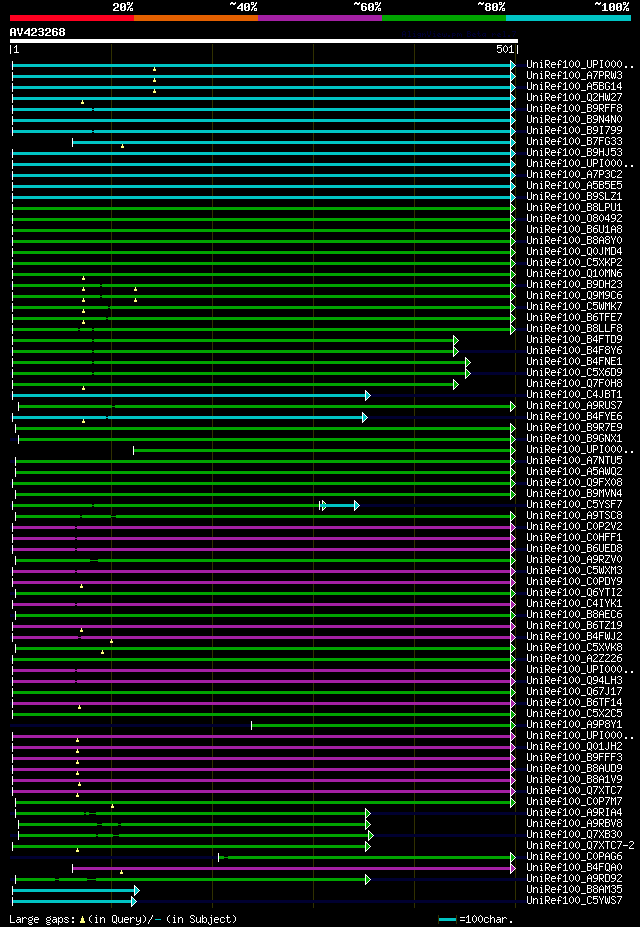640x927 pixels.
Task: Click the UniRef100_C4JBT1 hit label
Action: [x=574, y=395]
